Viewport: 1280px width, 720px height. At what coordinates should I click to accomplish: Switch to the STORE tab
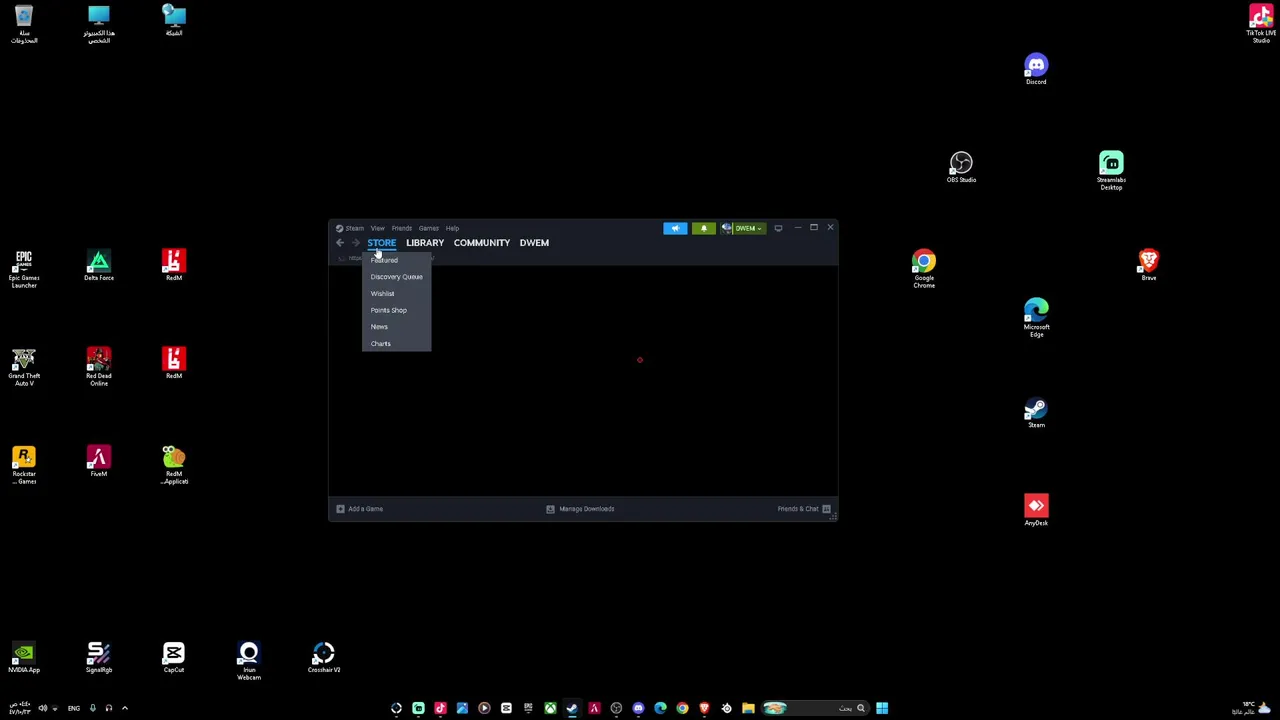tap(381, 243)
